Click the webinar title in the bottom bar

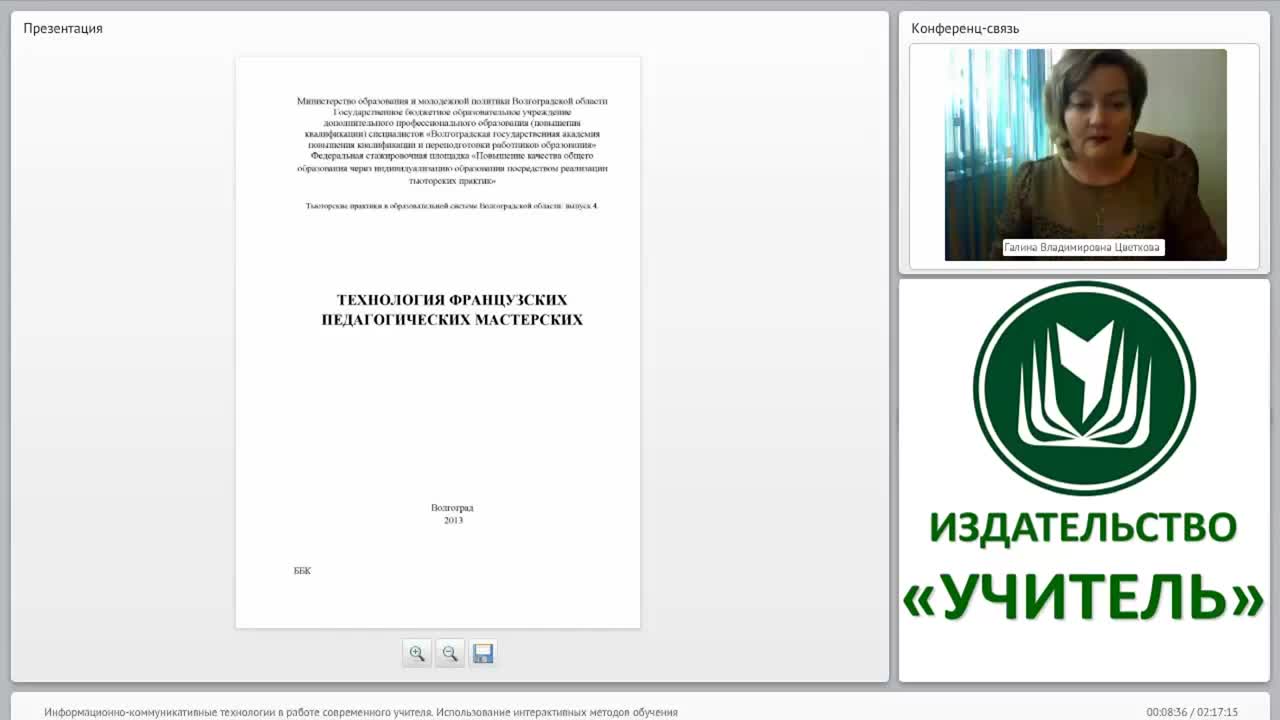(361, 712)
